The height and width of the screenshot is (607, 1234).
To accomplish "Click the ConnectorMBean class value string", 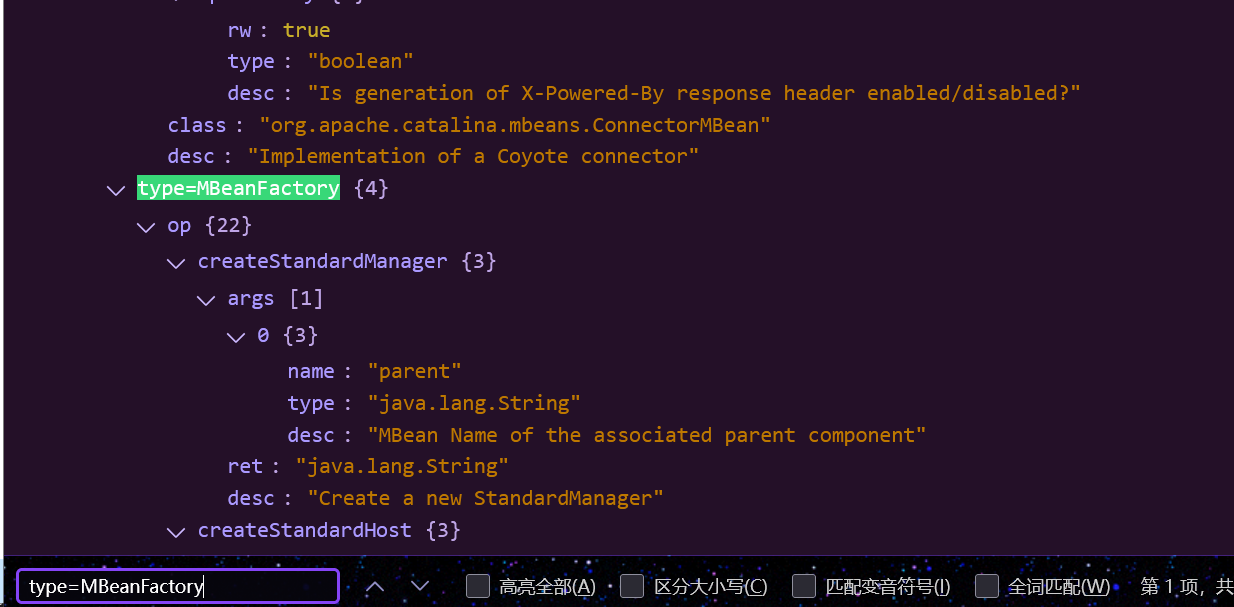I will click(515, 125).
